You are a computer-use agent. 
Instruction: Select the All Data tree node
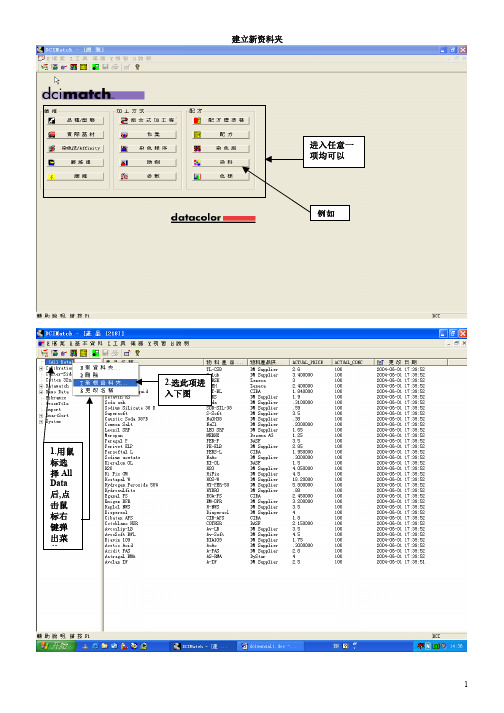point(60,362)
